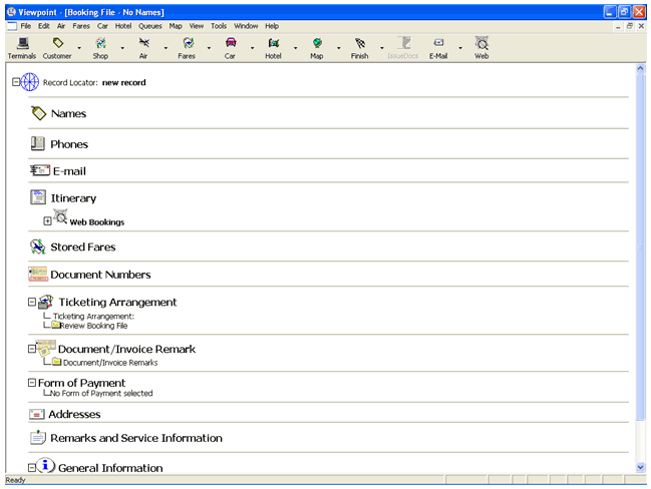Click the vertical scrollbar thumb
Image resolution: width=651 pixels, height=489 pixels.
(640, 247)
